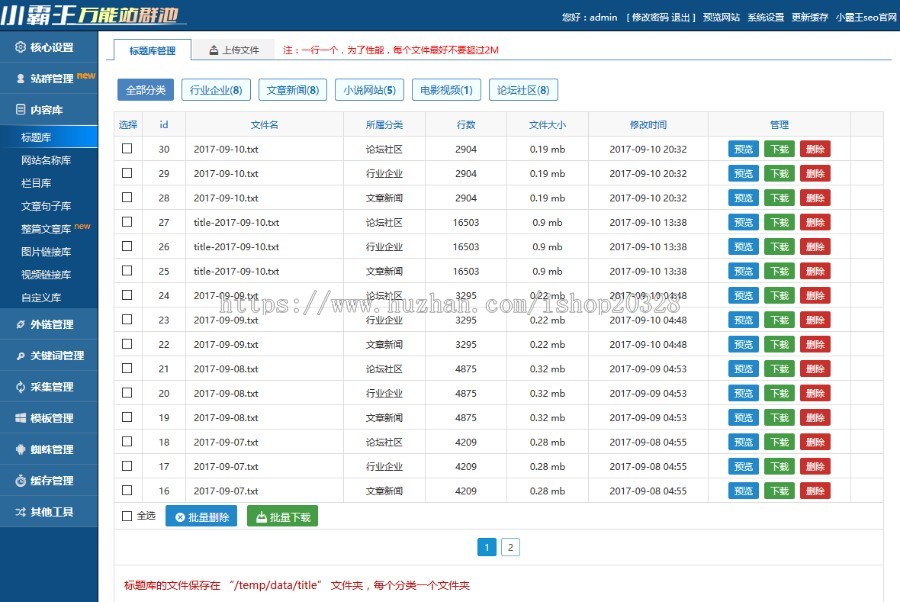Expand the 外链管理 sidebar section

click(49, 324)
